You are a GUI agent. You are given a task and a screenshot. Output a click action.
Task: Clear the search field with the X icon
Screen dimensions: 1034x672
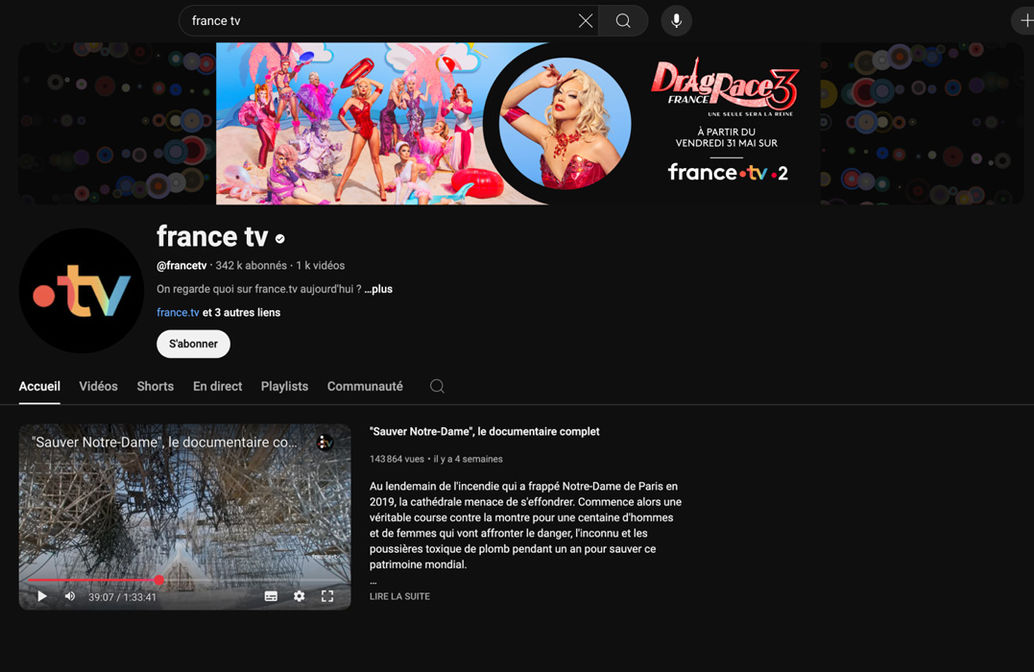click(x=585, y=21)
